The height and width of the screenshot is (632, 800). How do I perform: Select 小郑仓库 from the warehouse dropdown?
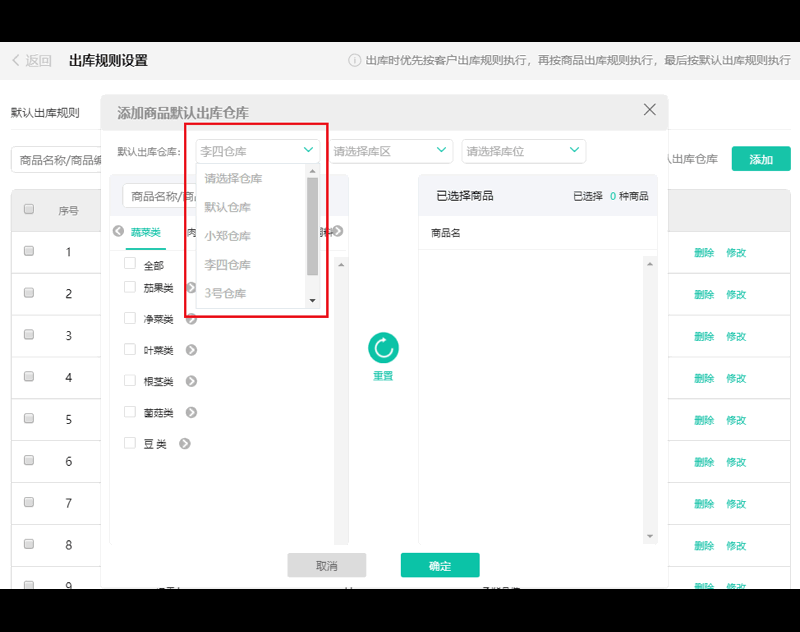tap(229, 235)
